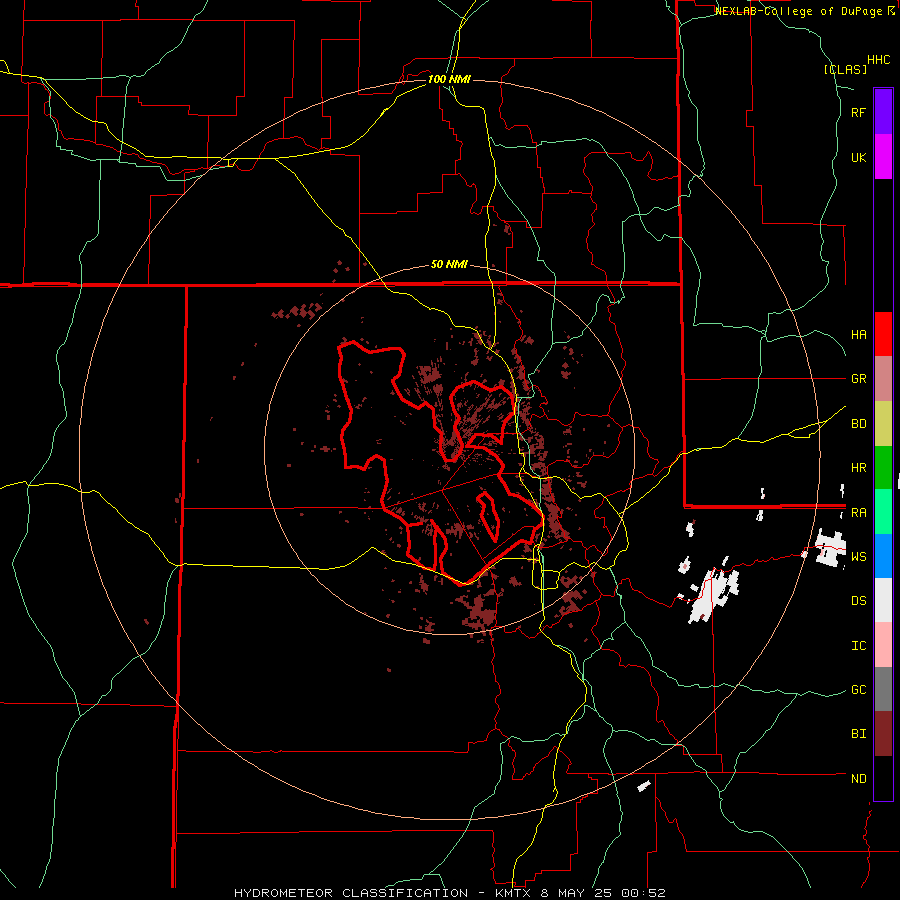This screenshot has height=900, width=900.
Task: Click the HYDROMETEOR CLASSIFICATION caption text
Action: [351, 893]
